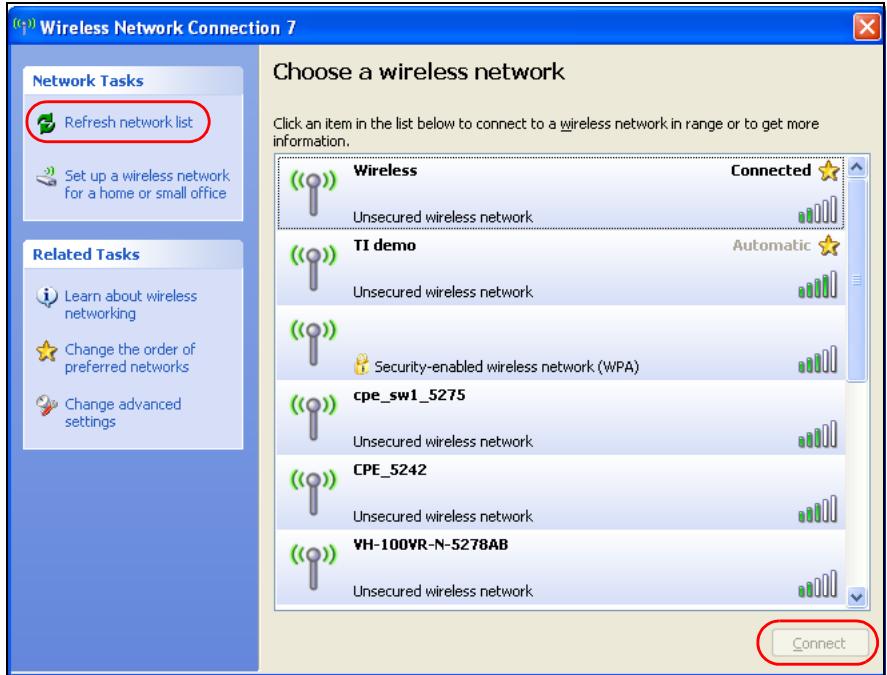
Task: Click the scroll down arrow of network list
Action: pos(856,597)
